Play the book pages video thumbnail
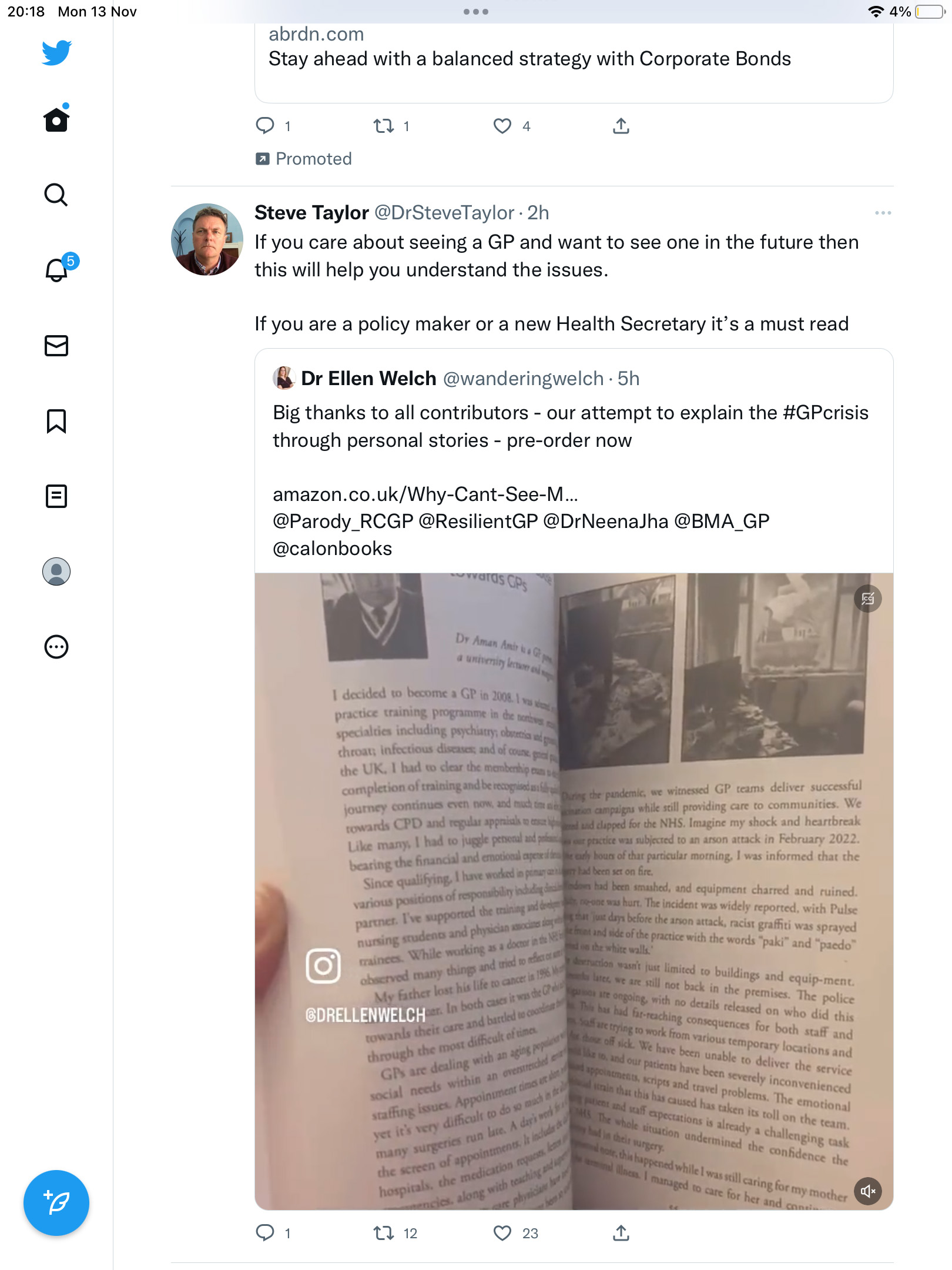The width and height of the screenshot is (952, 1270). click(x=574, y=891)
